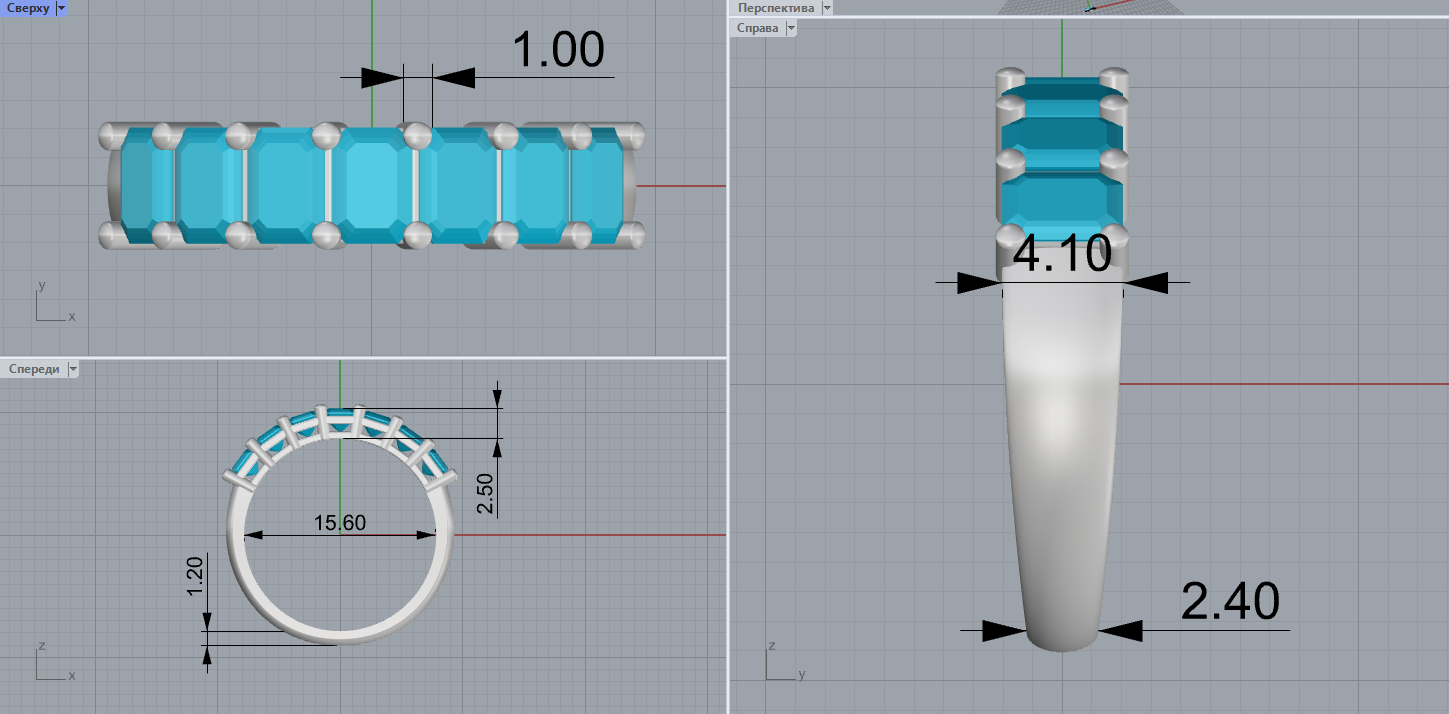
Task: Click the ZY axis icon in right view
Action: tap(783, 663)
